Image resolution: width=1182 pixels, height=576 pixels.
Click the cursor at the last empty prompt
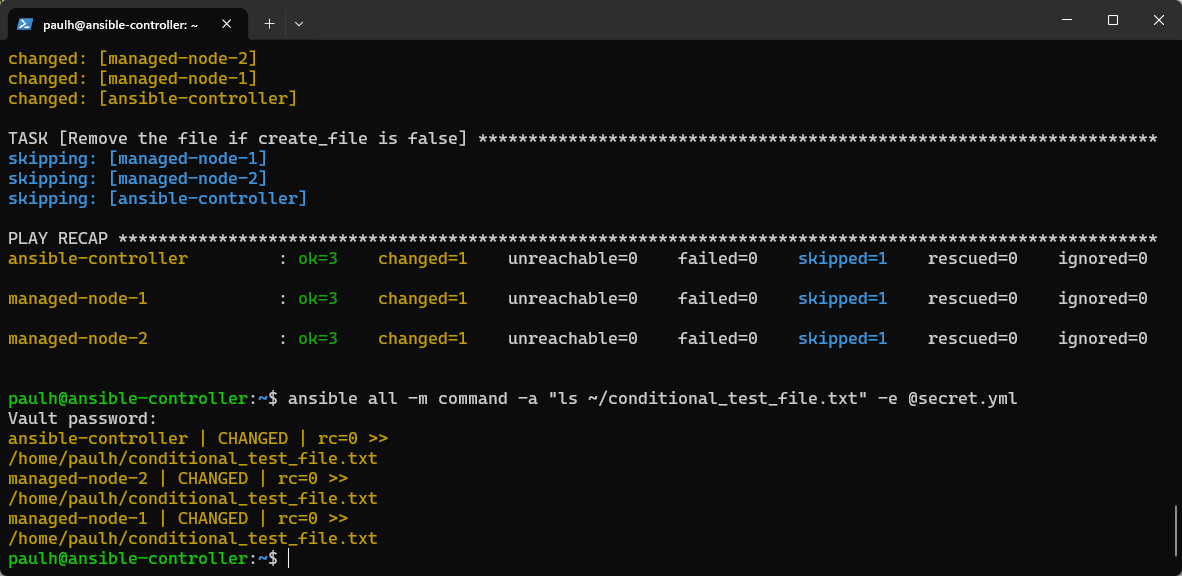(288, 559)
